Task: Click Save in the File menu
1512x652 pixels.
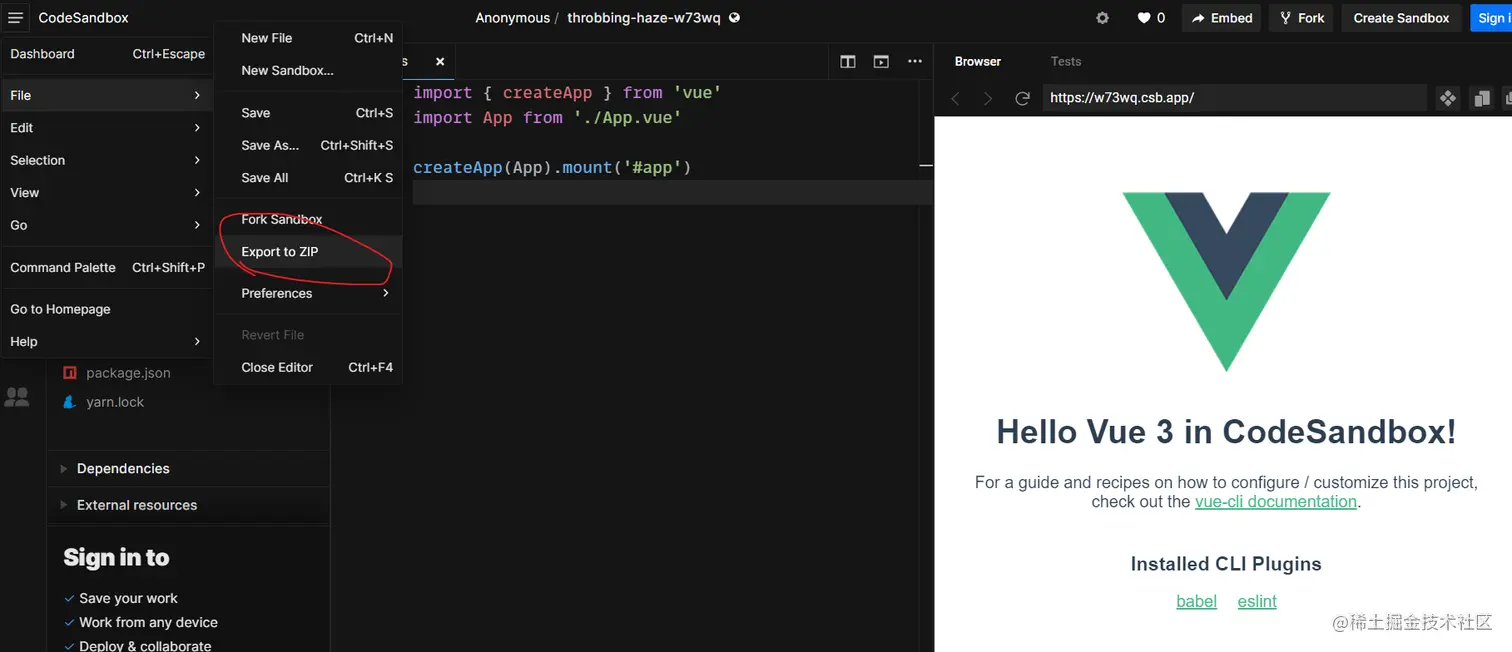Action: pyautogui.click(x=308, y=113)
